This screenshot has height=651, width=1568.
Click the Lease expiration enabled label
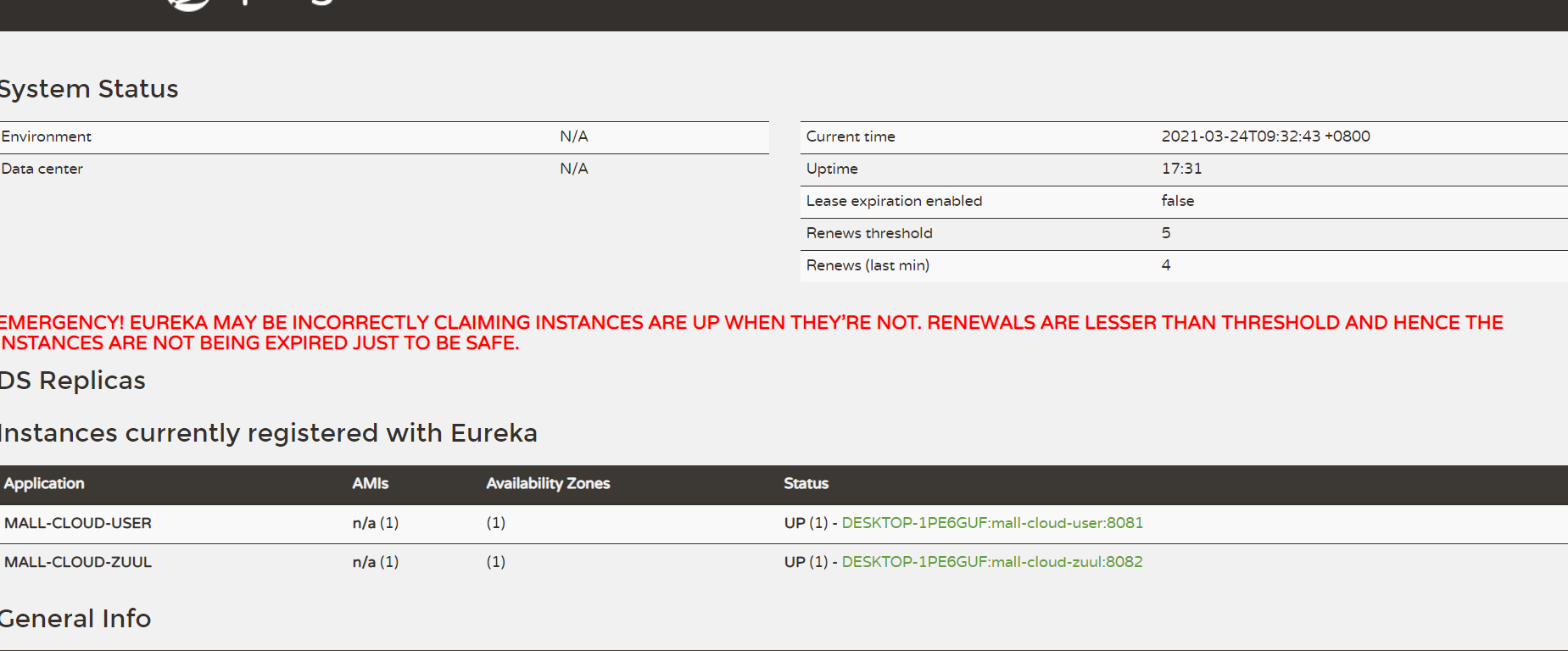(894, 201)
